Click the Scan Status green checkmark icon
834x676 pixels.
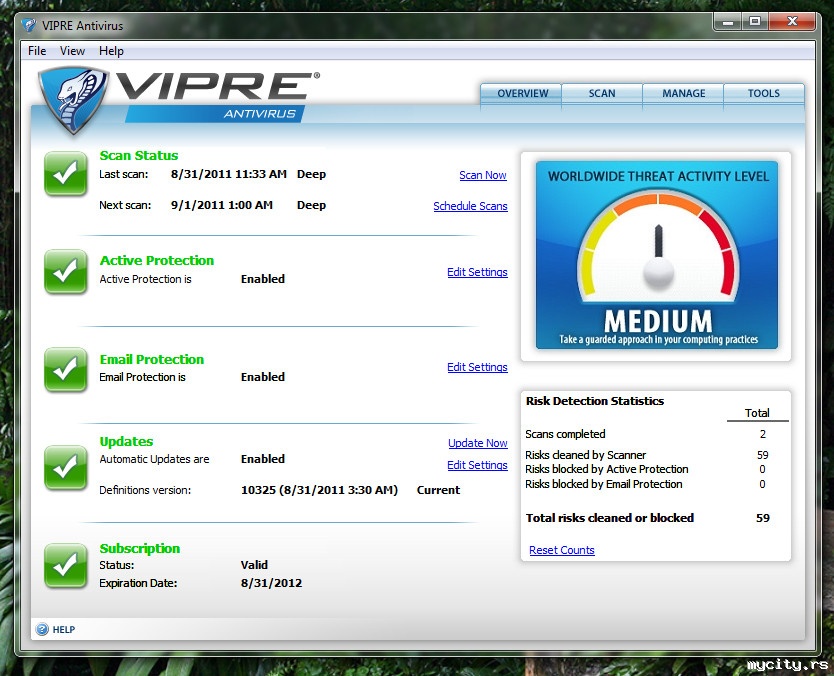click(x=65, y=174)
